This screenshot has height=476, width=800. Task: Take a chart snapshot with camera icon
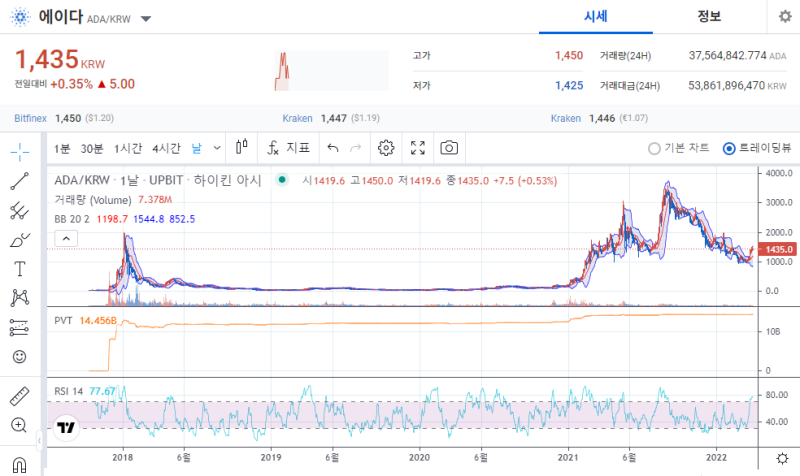[x=449, y=148]
